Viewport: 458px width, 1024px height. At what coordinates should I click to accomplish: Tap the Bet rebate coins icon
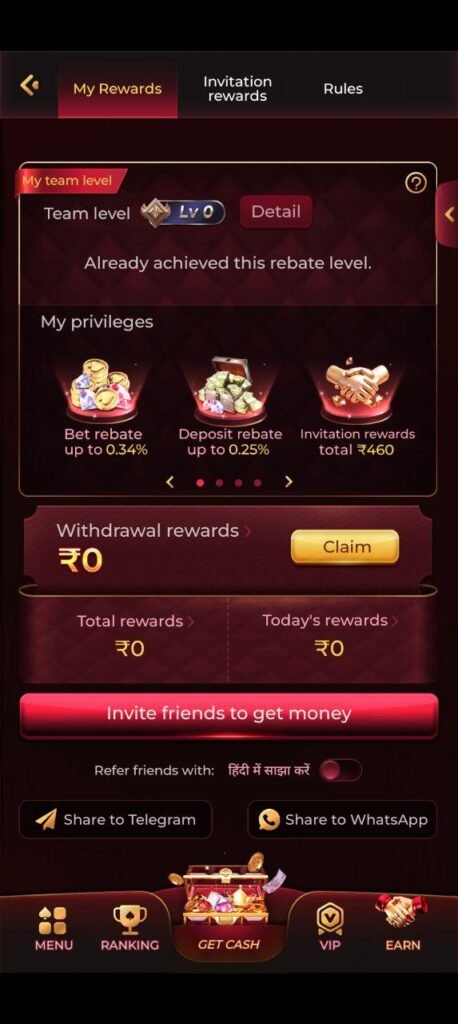(101, 389)
